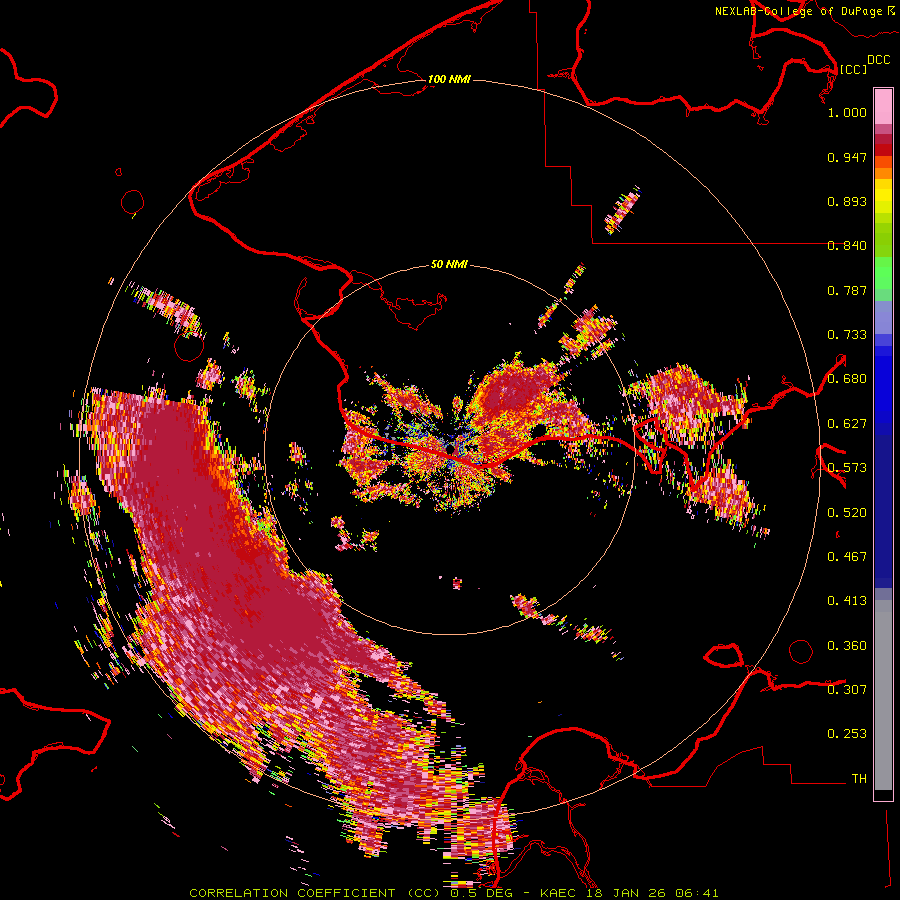Click the TH threshold label

[859, 778]
